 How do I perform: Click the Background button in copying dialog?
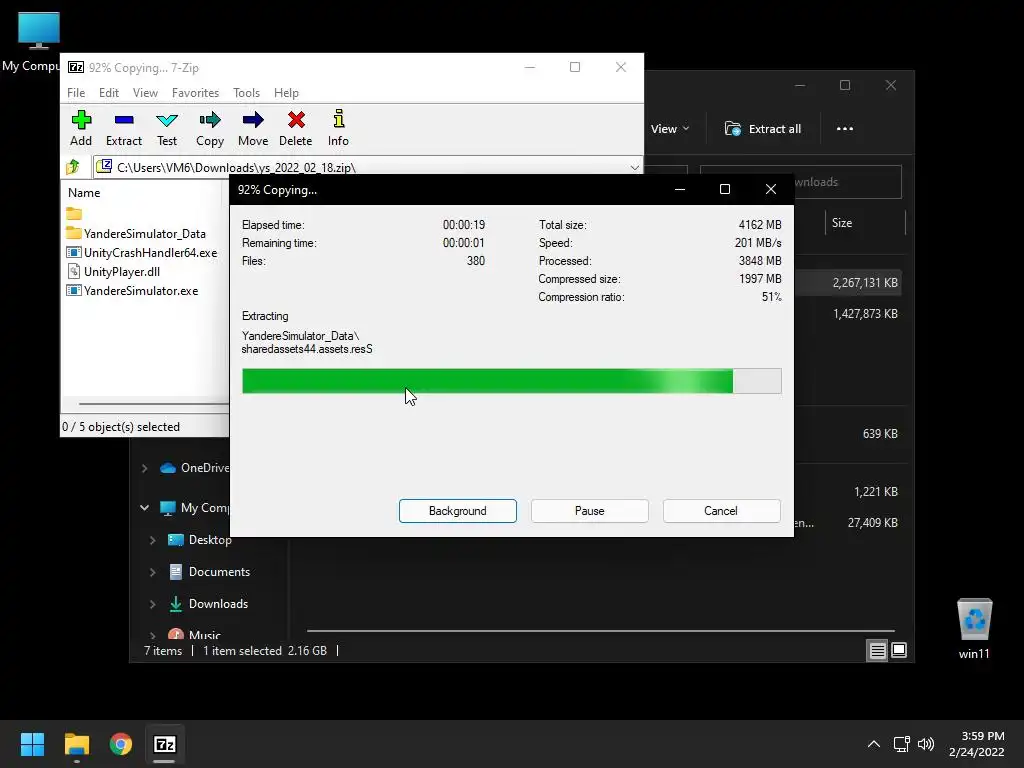(458, 511)
